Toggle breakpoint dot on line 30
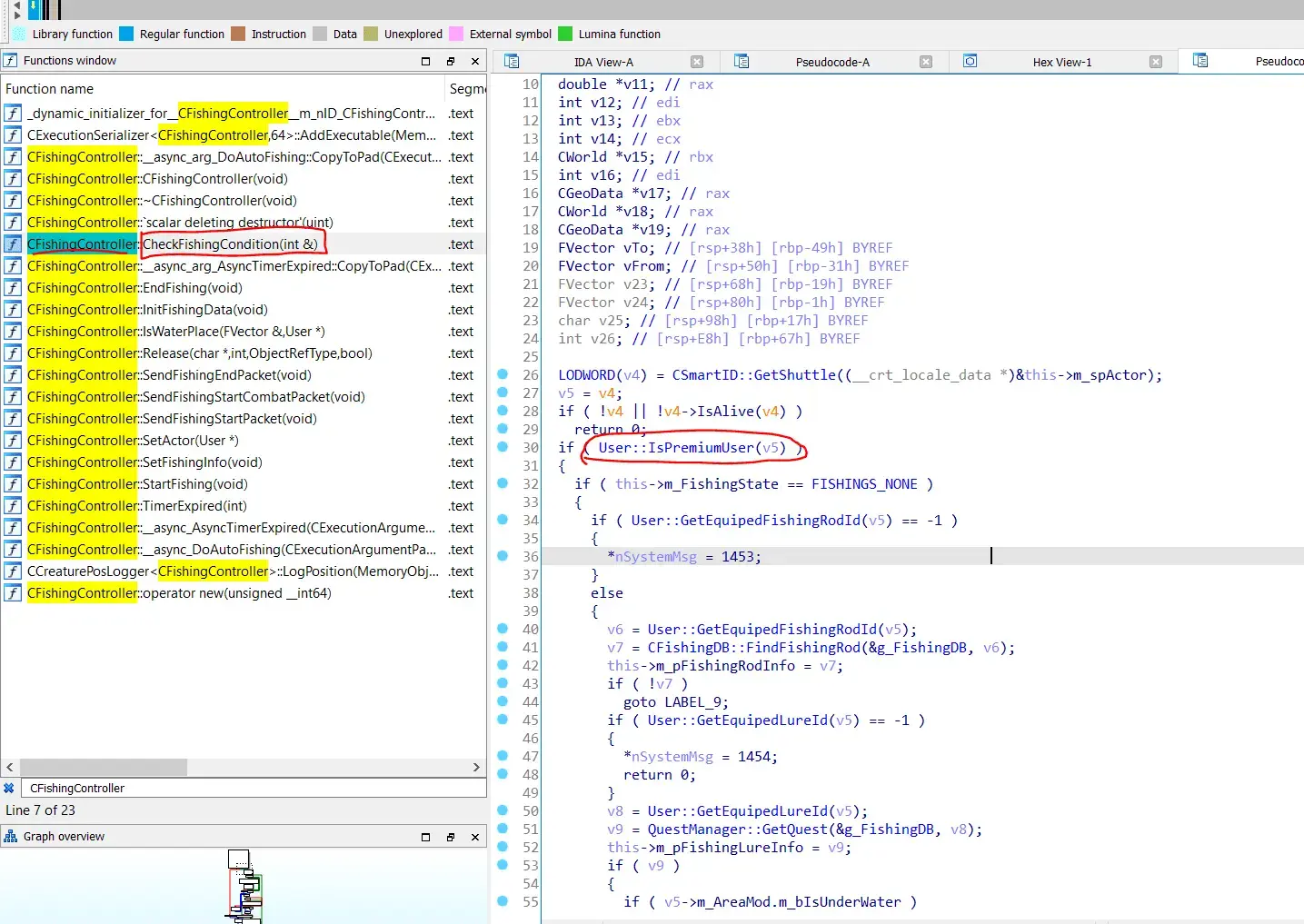Viewport: 1304px width, 924px height. 503,447
